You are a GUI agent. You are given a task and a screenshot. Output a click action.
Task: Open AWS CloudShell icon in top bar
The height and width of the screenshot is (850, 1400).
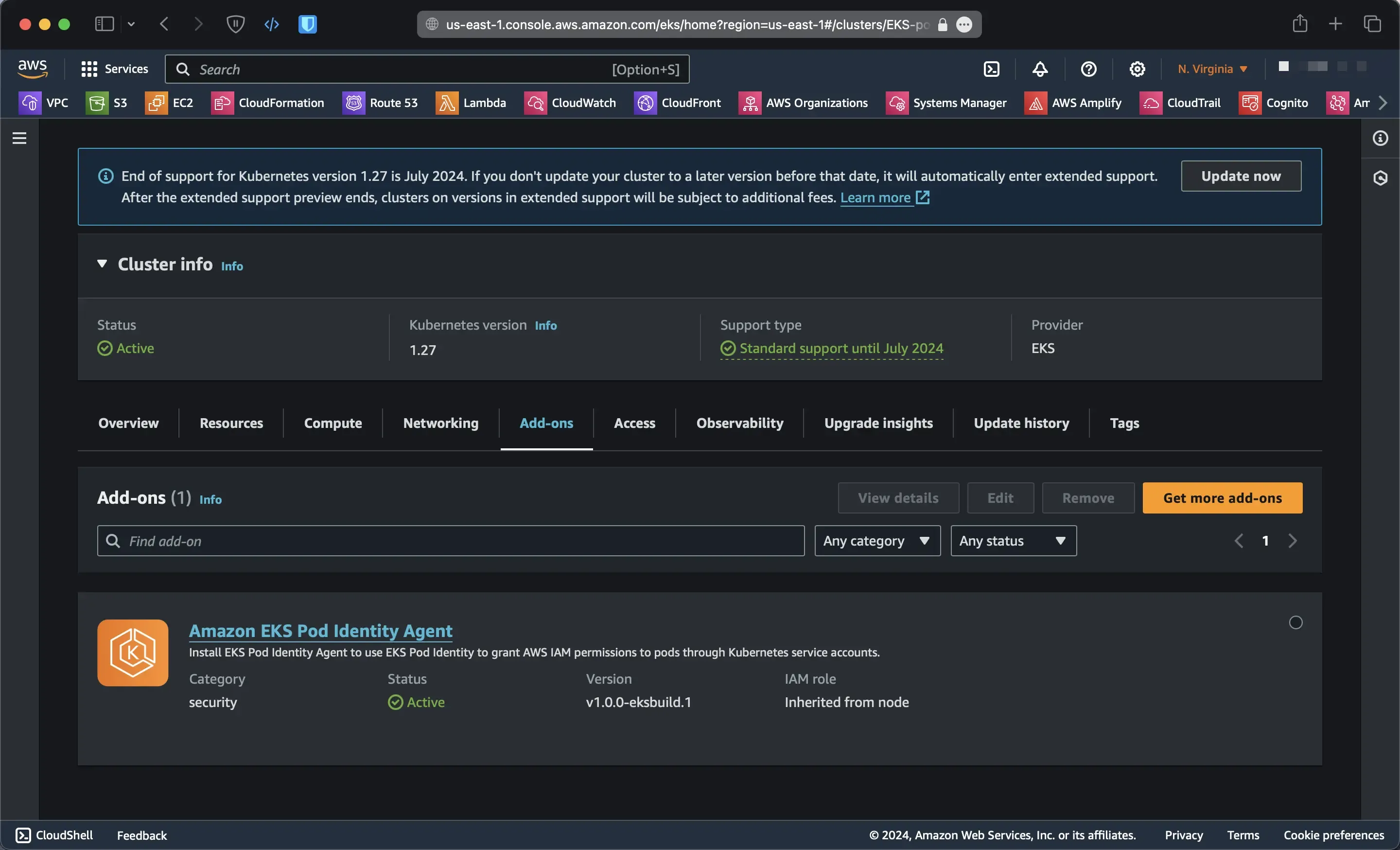click(992, 69)
